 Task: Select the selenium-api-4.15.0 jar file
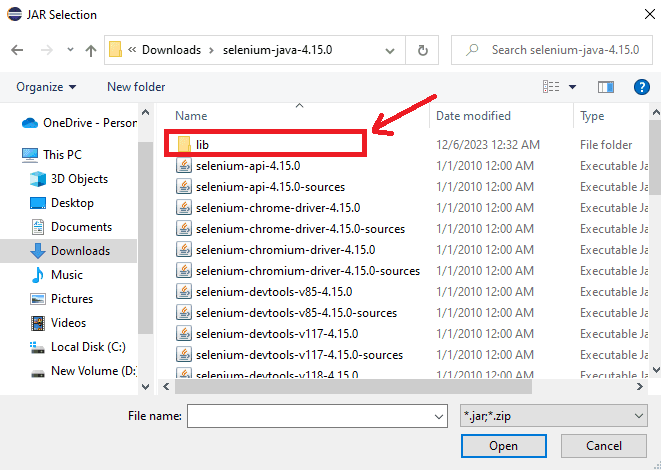point(248,166)
